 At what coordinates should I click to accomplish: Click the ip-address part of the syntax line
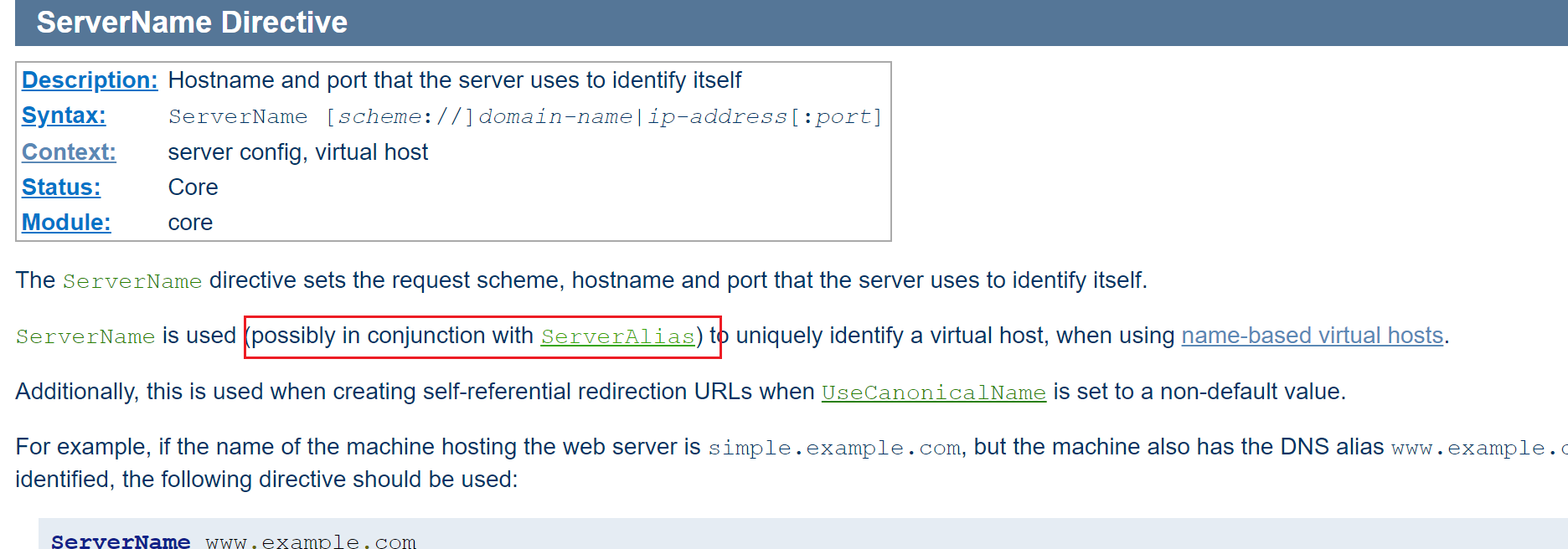(x=717, y=116)
